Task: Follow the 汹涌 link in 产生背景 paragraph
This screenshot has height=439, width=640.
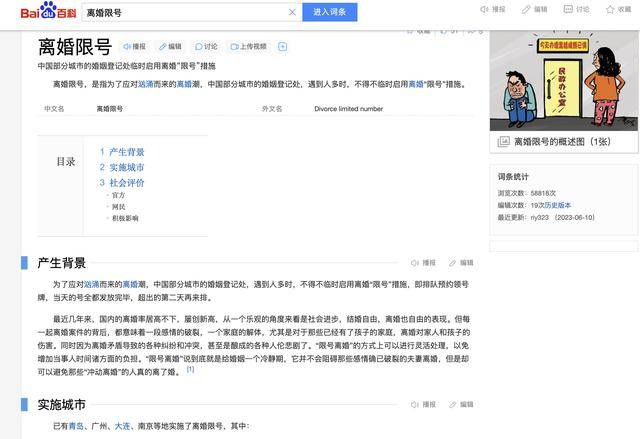Action: (x=92, y=284)
